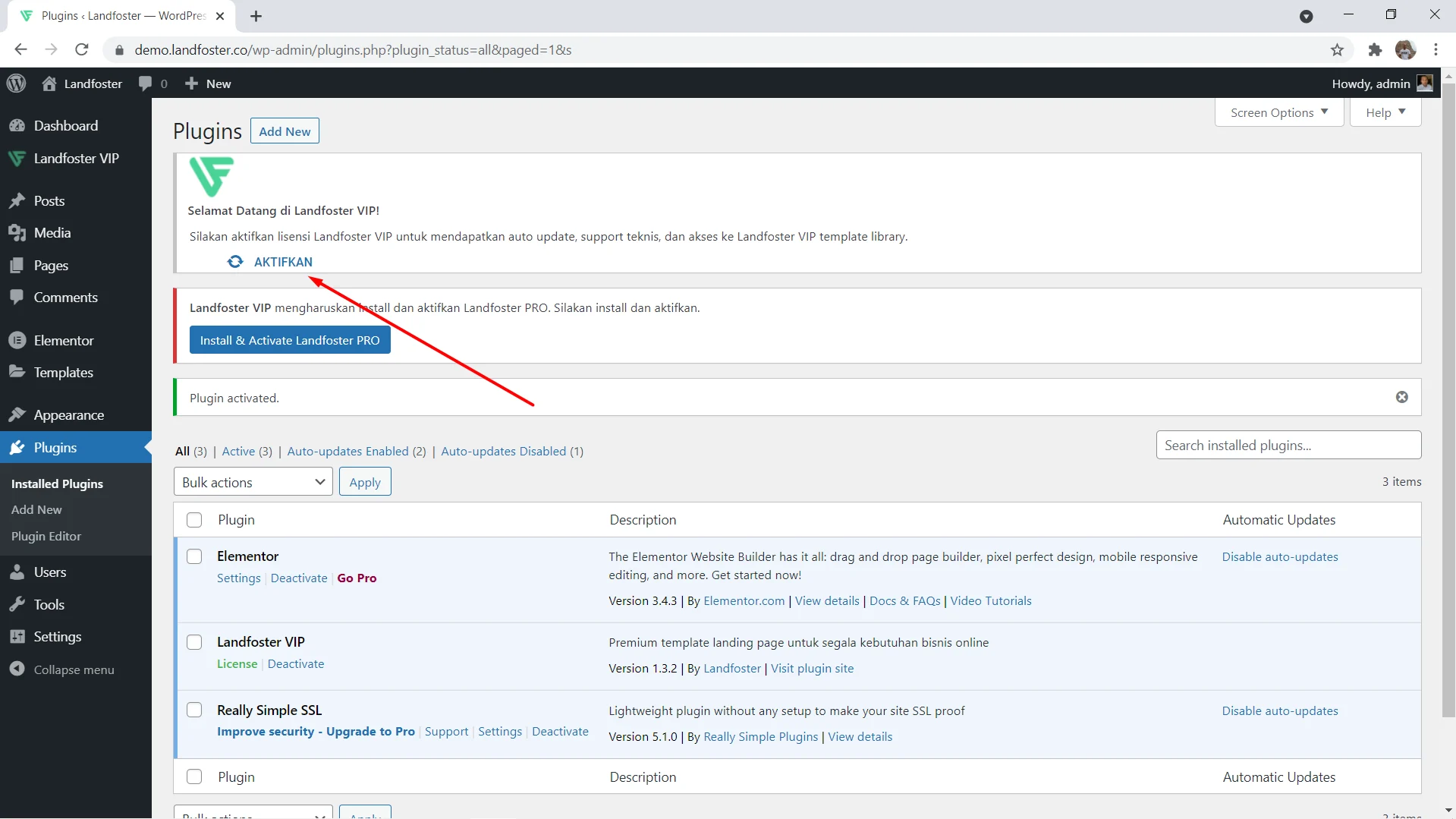Viewport: 1456px width, 819px height.
Task: Open Add New plugin submenu item
Action: (36, 510)
